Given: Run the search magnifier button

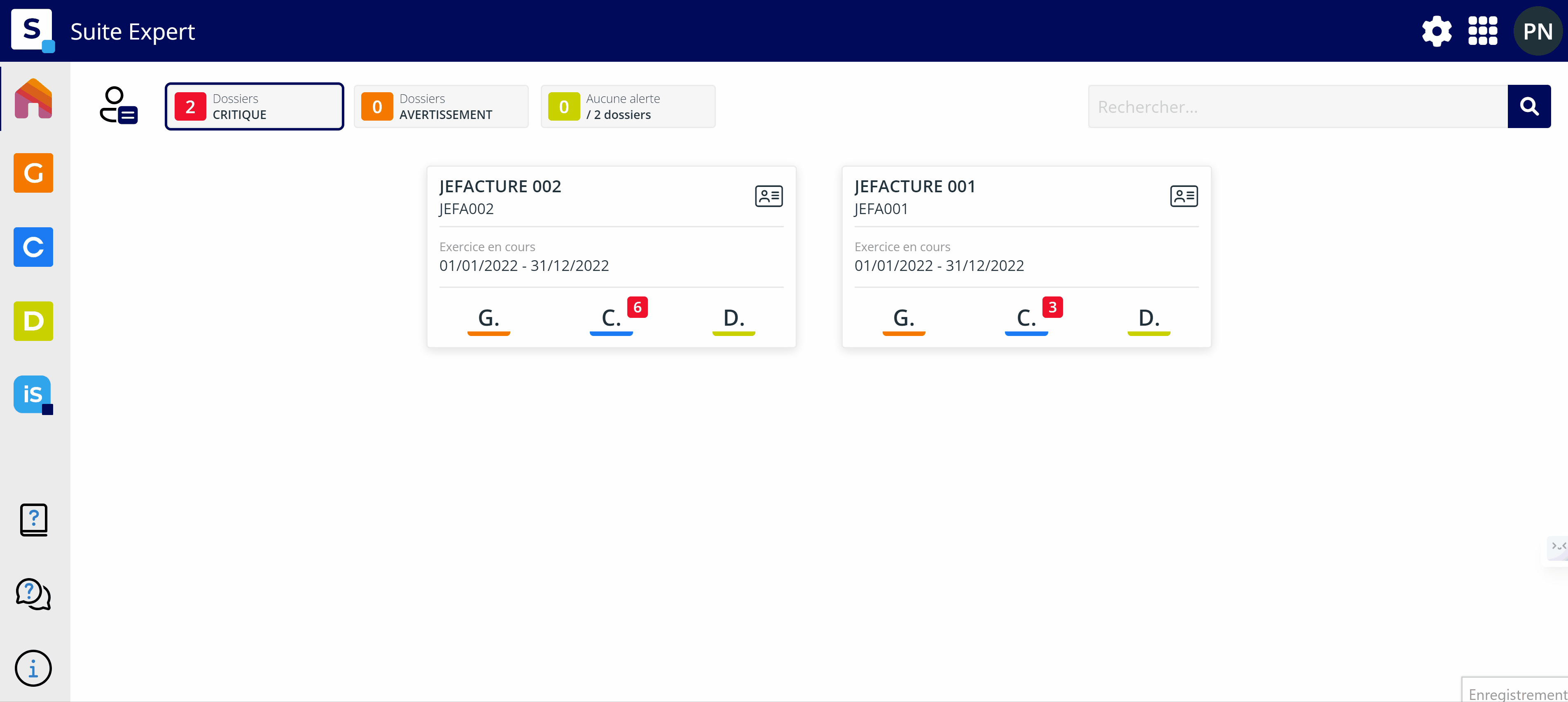Looking at the screenshot, I should click(x=1529, y=107).
